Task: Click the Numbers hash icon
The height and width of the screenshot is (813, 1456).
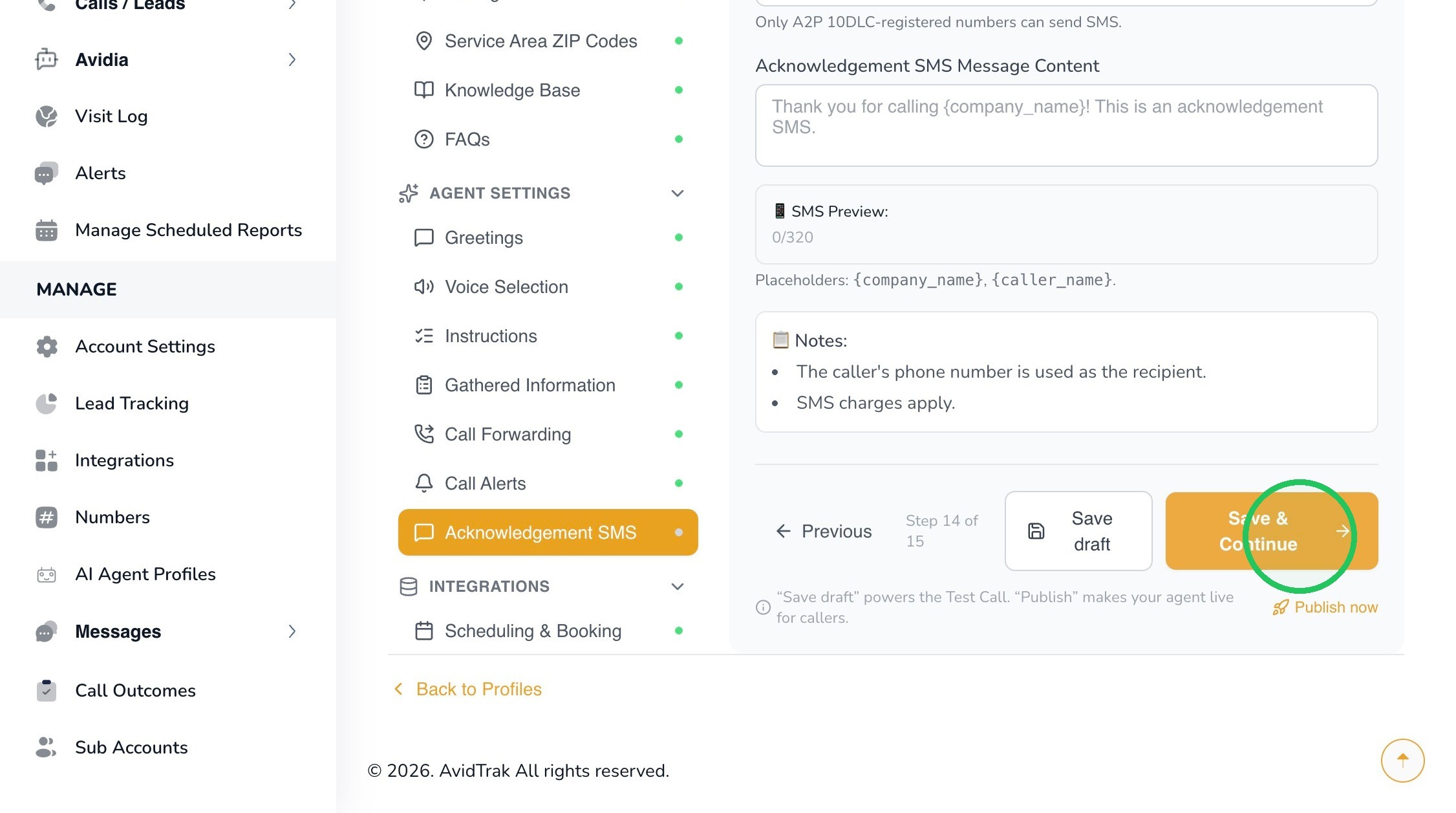Action: point(47,517)
